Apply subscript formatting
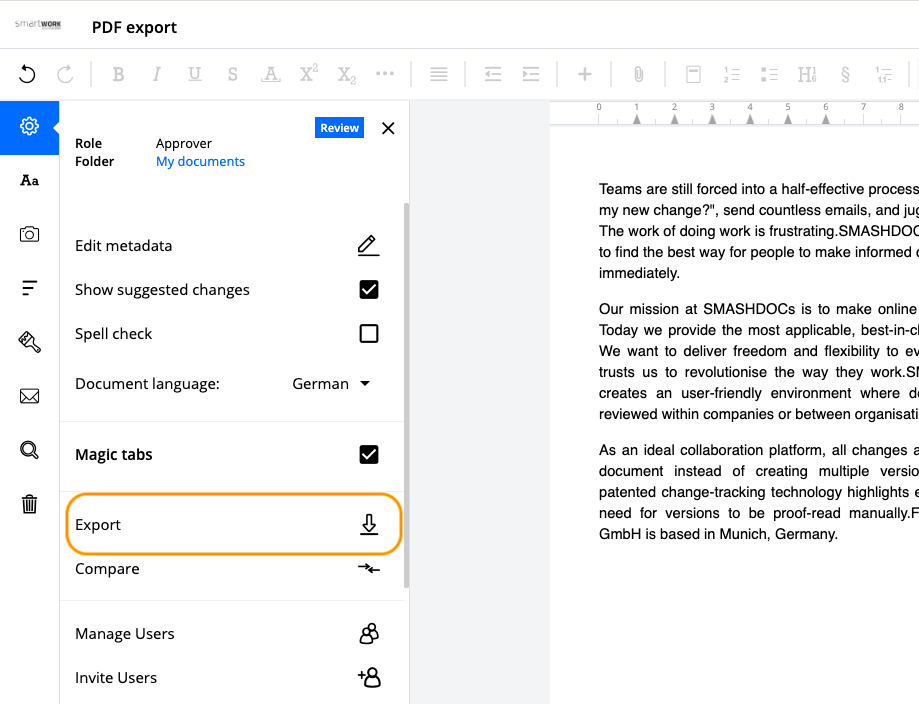This screenshot has width=919, height=704. (x=346, y=76)
